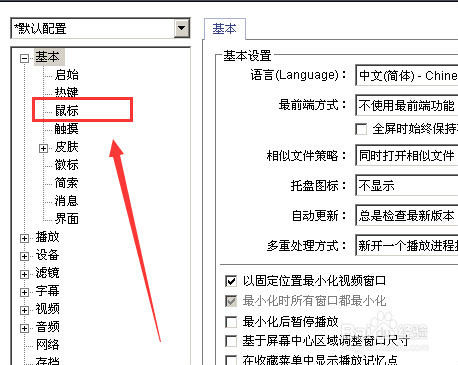This screenshot has width=458, height=365.
Task: Toggle 最小化时所有窗口都最小化 checkbox
Action: (231, 301)
